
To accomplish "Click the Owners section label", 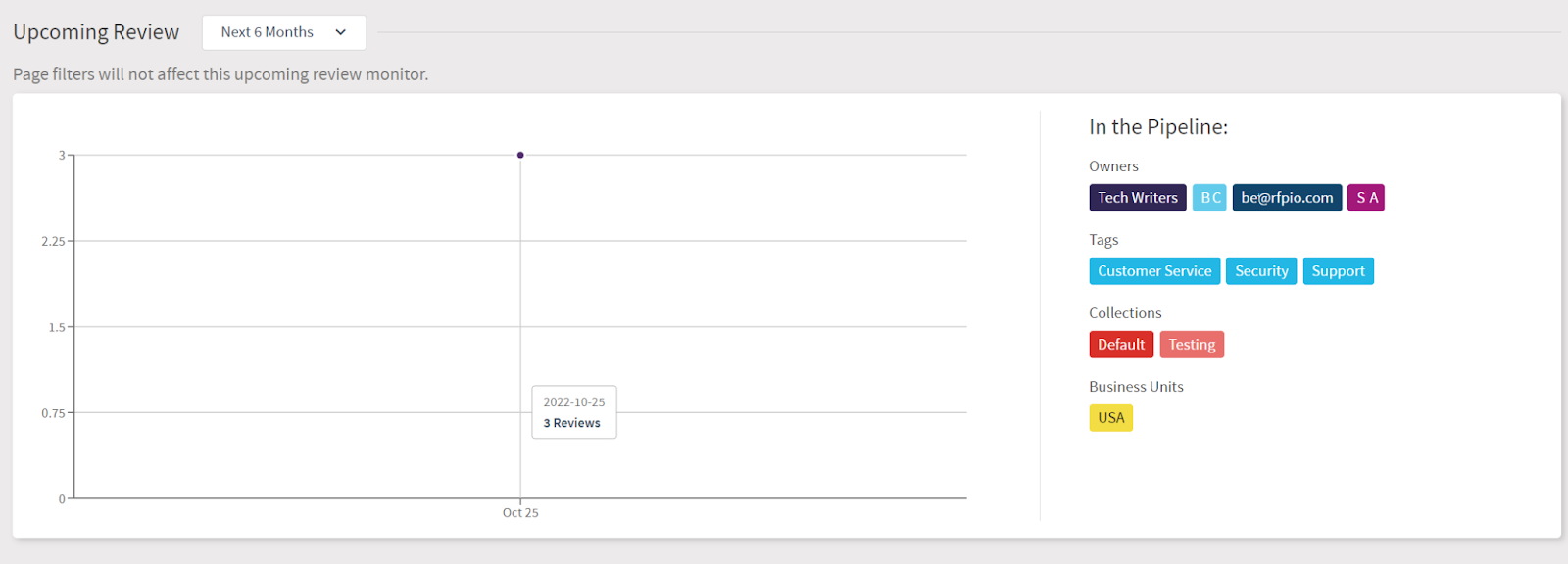I will click(1113, 166).
